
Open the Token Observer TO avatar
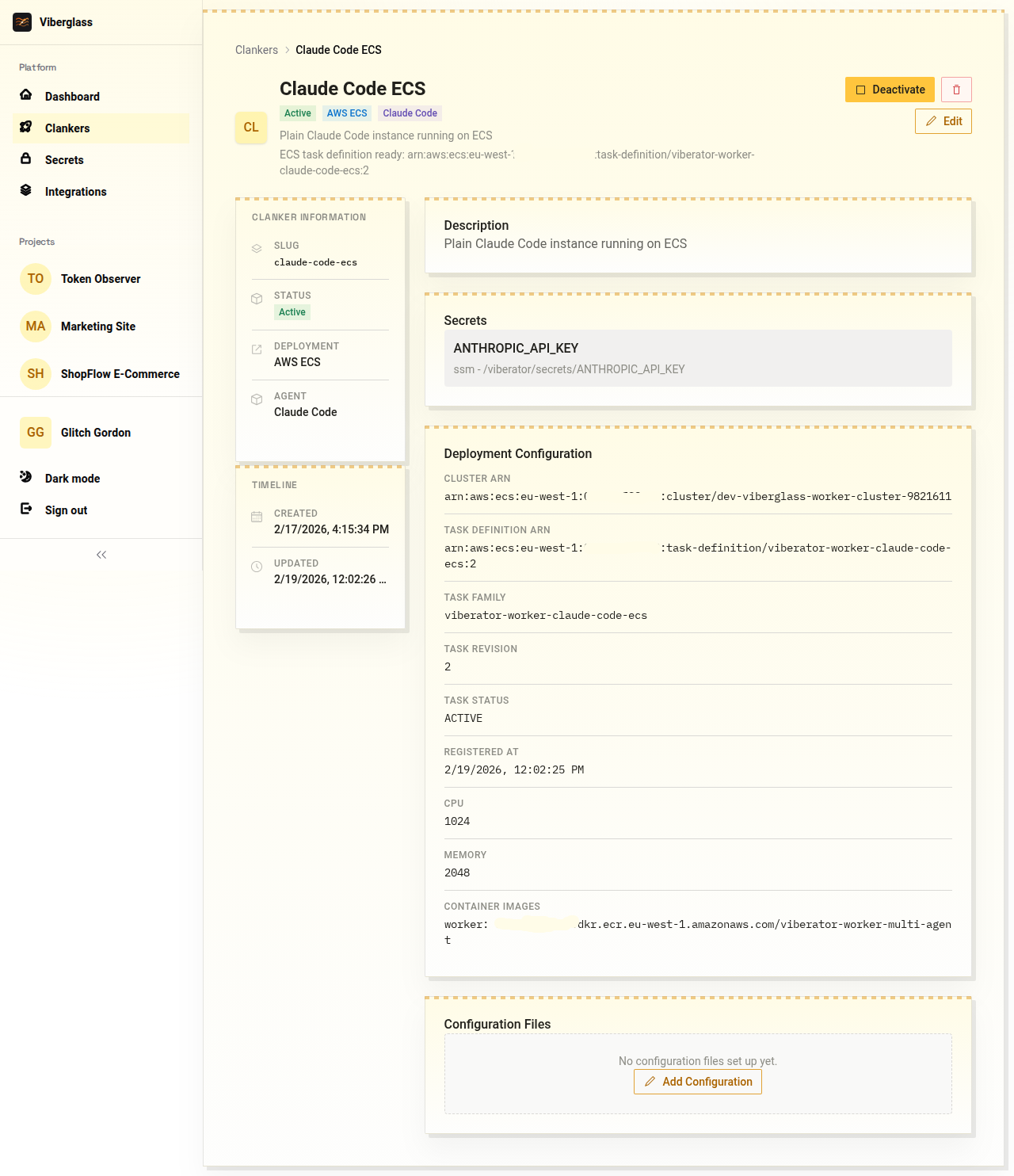pyautogui.click(x=36, y=279)
